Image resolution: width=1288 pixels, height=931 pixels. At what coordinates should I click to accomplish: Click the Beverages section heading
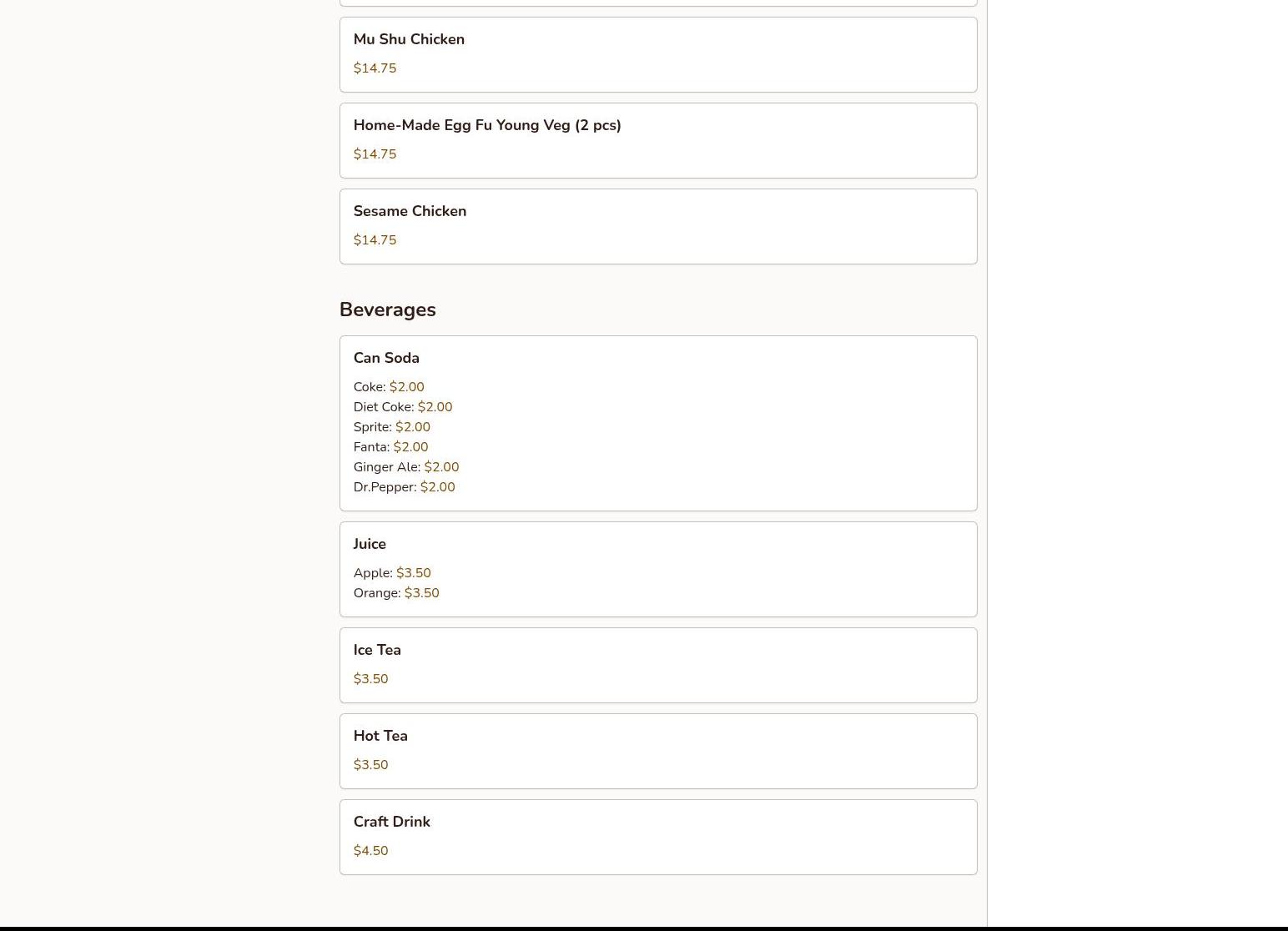pos(388,309)
